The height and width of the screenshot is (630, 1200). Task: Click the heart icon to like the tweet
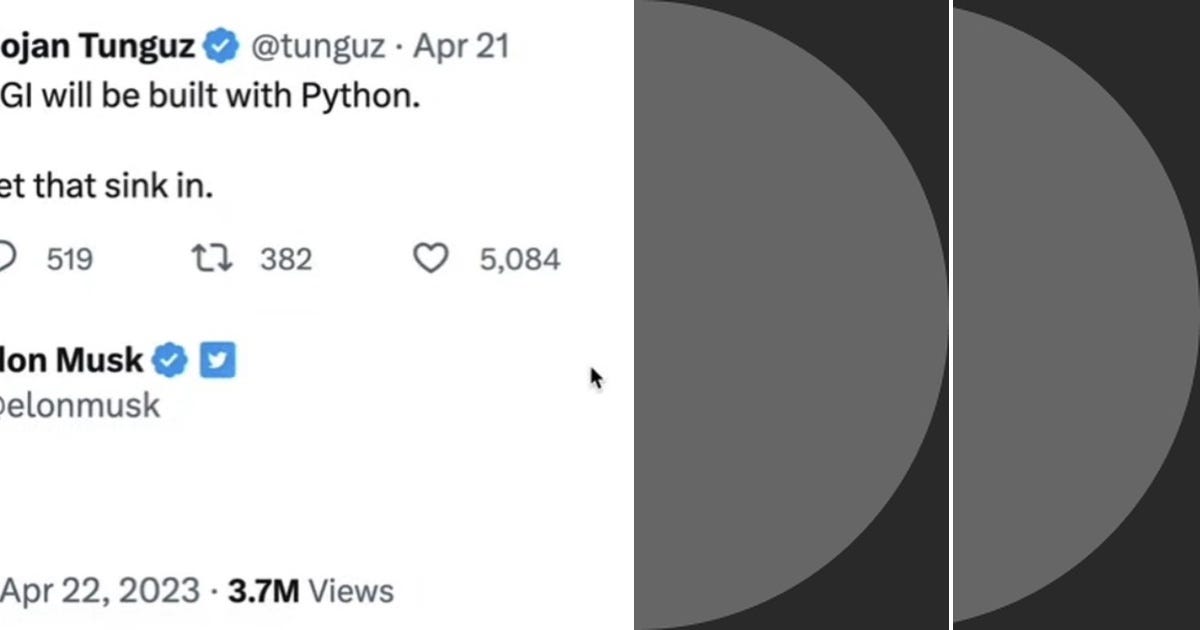click(x=430, y=259)
